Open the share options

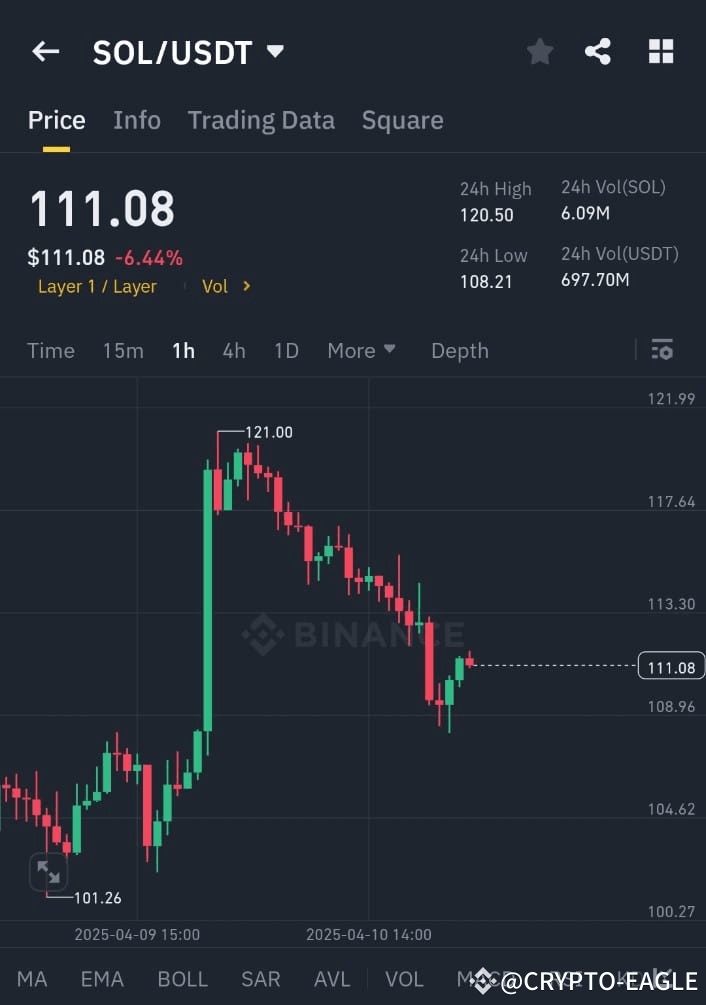point(598,52)
